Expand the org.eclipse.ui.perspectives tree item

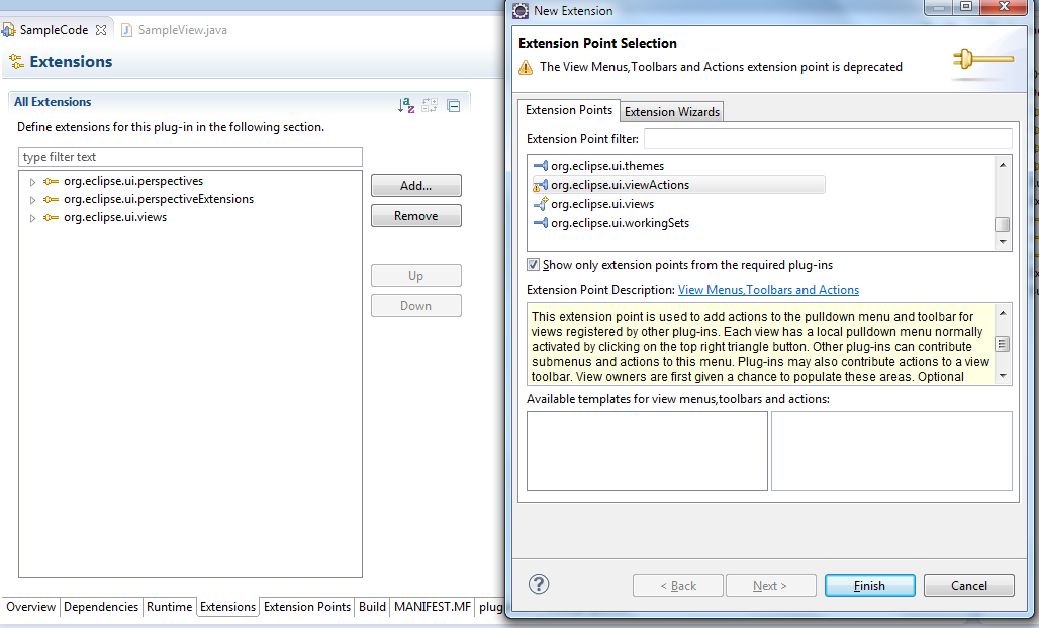[30, 180]
